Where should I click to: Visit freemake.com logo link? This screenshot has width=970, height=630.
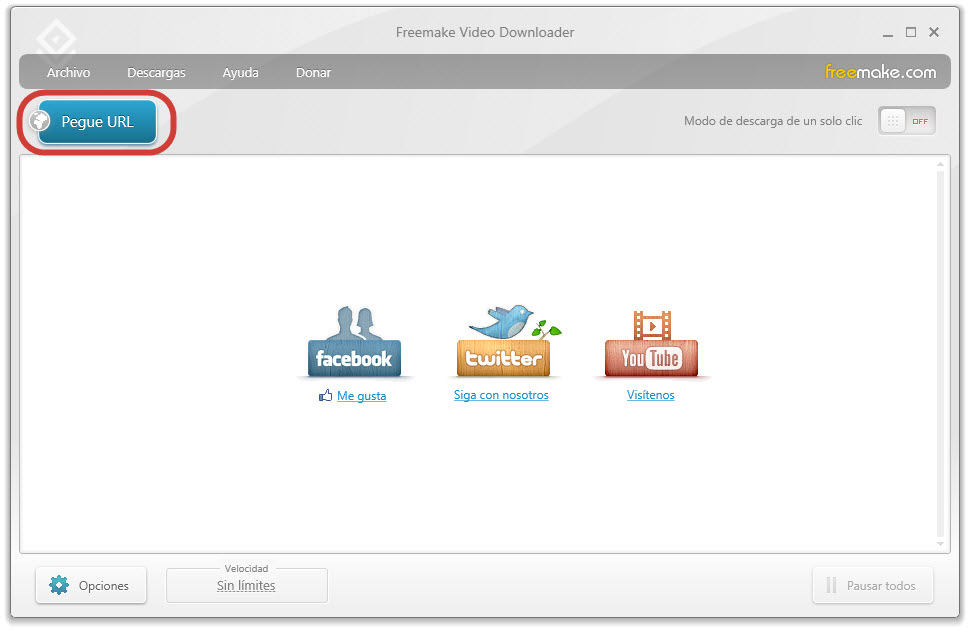880,72
